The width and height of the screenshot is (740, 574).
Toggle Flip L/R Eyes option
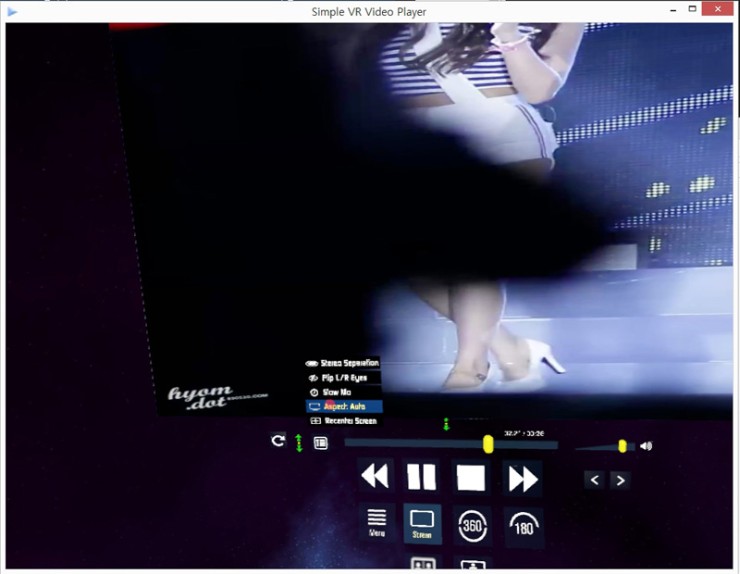(x=343, y=378)
